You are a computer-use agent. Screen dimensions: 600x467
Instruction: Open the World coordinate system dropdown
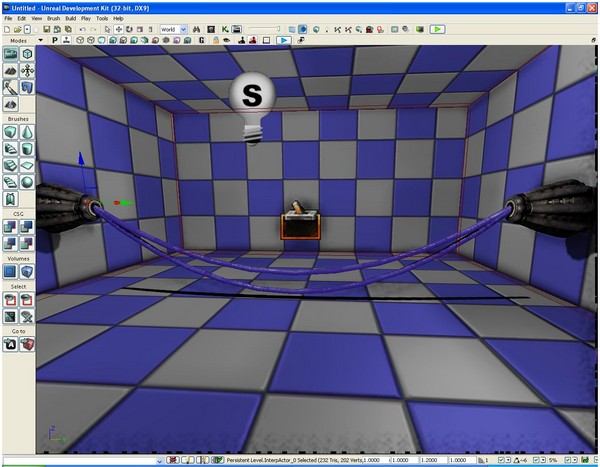pyautogui.click(x=173, y=29)
